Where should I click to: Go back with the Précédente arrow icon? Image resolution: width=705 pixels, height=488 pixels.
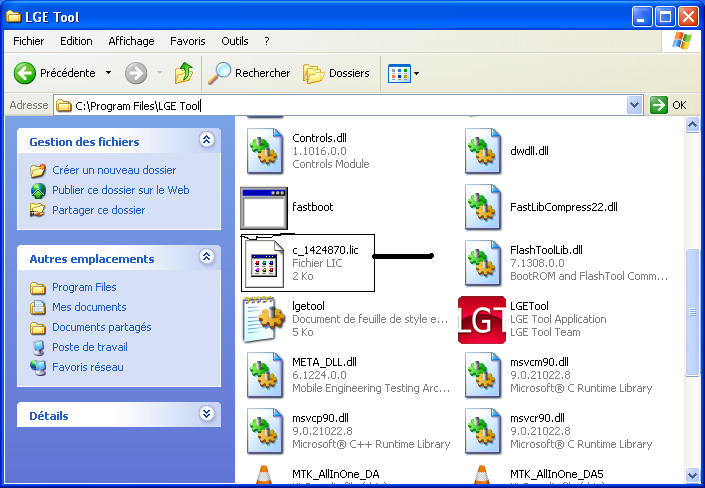[x=24, y=73]
